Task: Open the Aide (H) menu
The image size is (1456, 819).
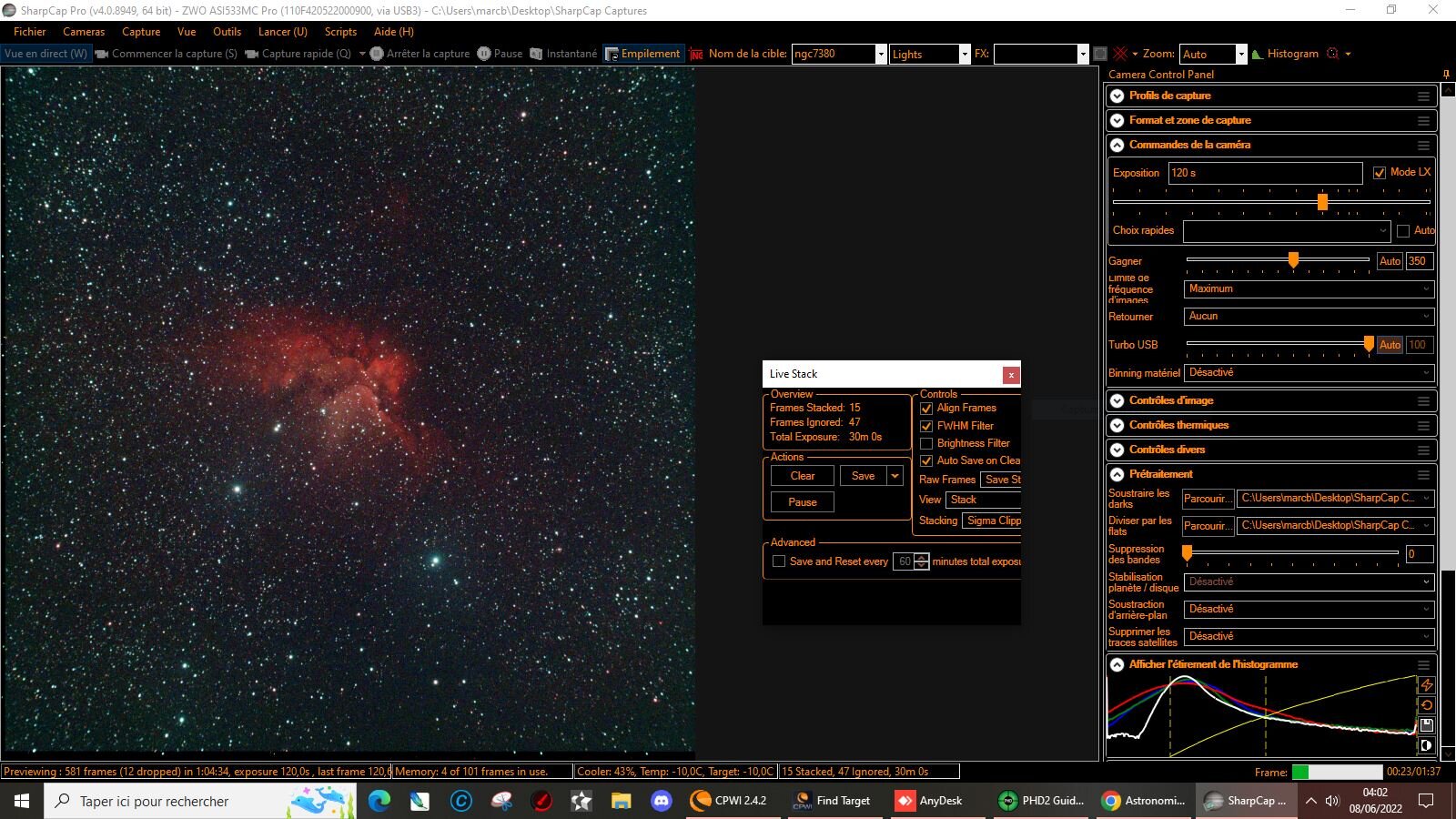Action: click(393, 32)
